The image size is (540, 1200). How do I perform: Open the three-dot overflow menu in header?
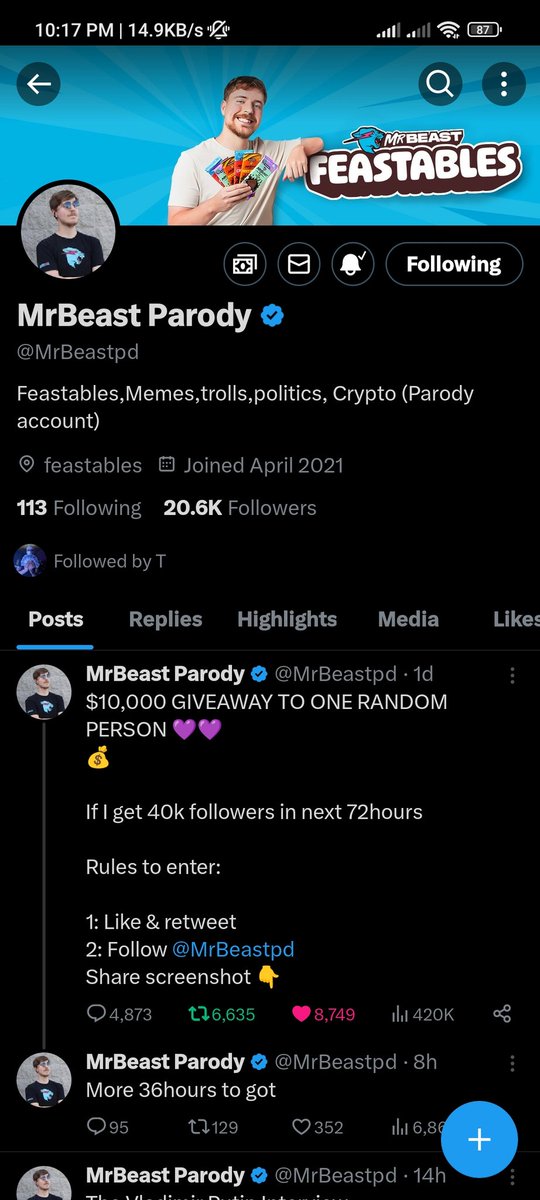[x=504, y=85]
